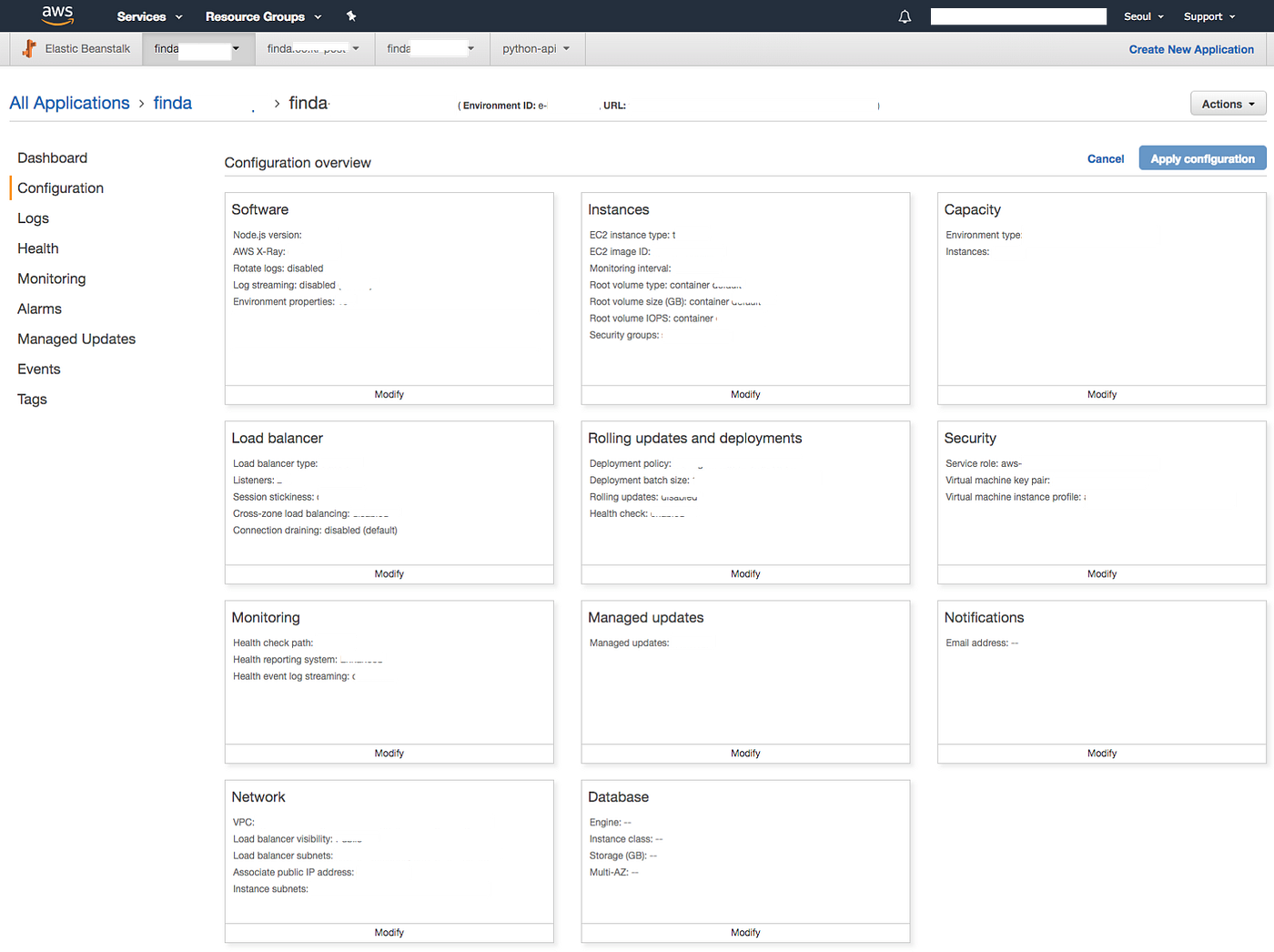This screenshot has height=952, width=1274.
Task: Click 'Environment ID' label text
Action: point(499,106)
